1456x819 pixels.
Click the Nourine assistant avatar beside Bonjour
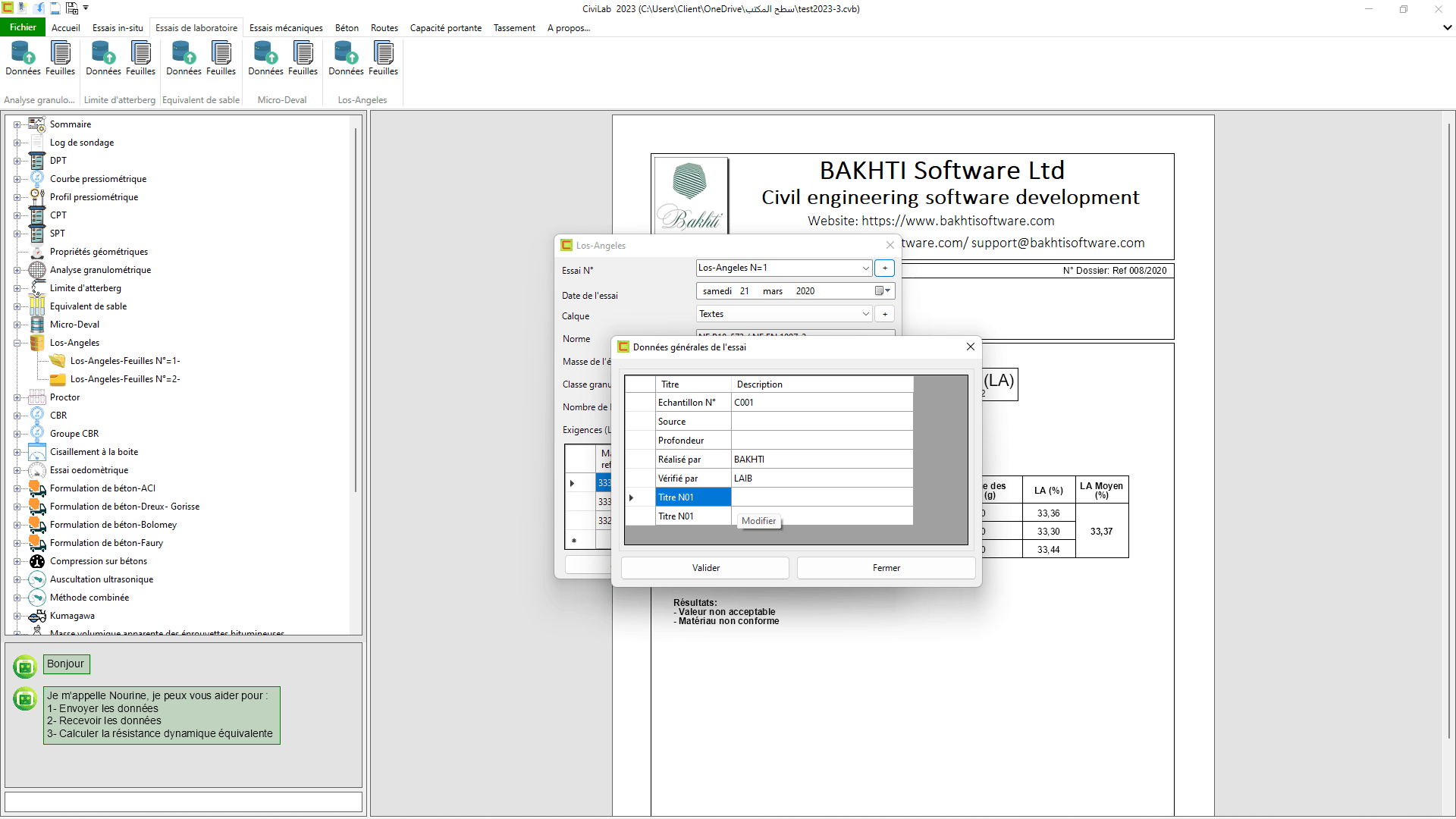pos(25,666)
